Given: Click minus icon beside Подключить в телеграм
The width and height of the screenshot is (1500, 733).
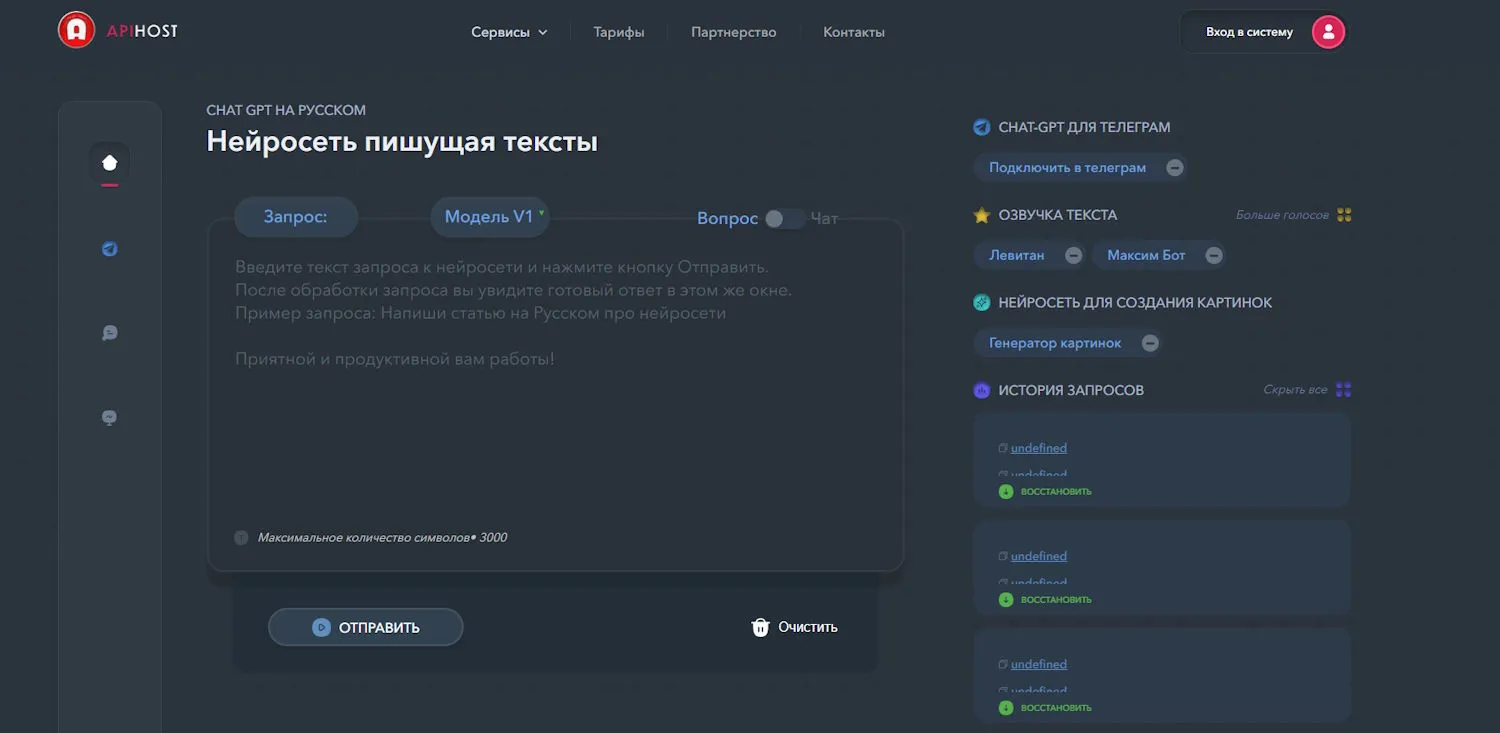Looking at the screenshot, I should pyautogui.click(x=1175, y=168).
